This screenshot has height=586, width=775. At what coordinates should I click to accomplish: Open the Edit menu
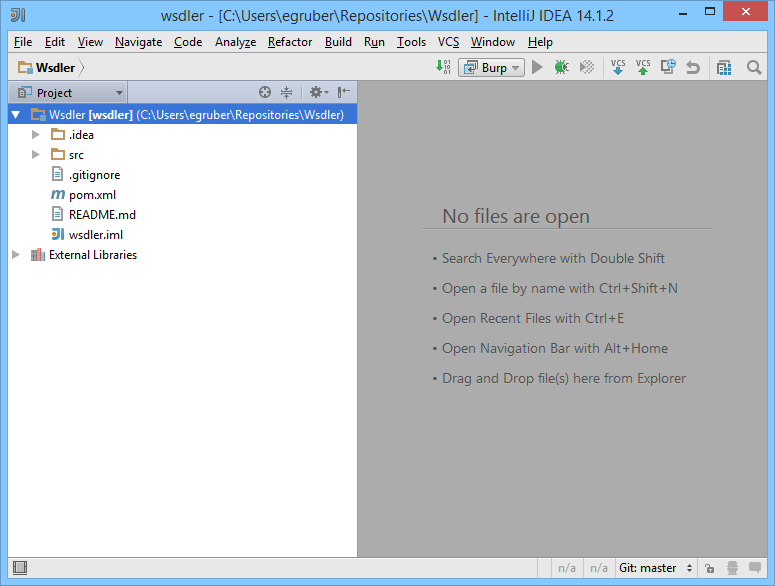click(x=55, y=42)
